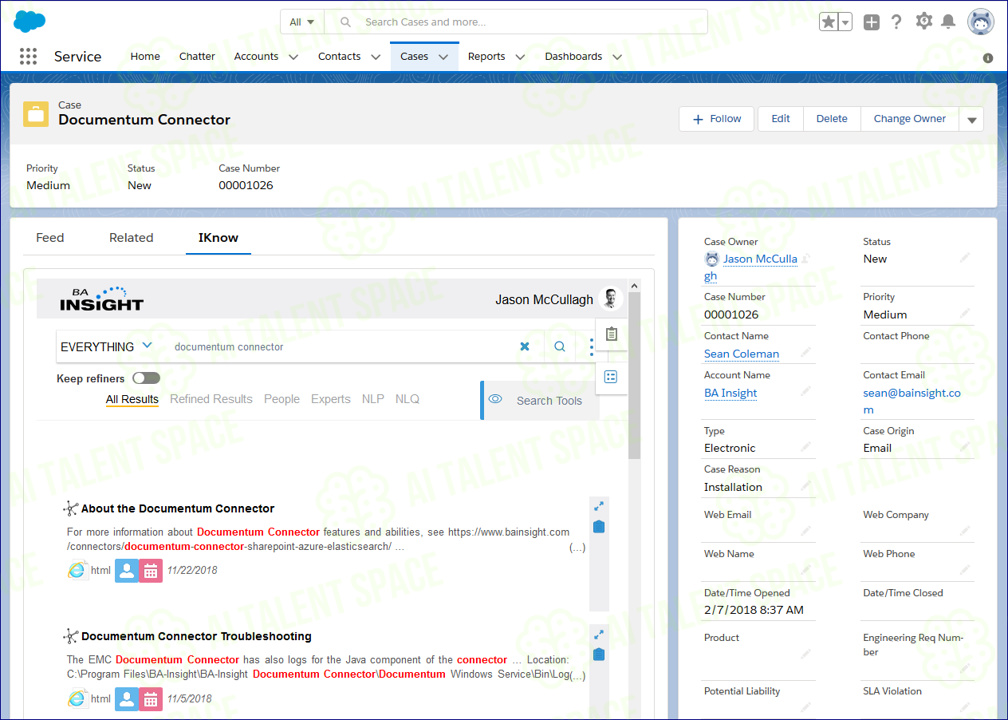The image size is (1008, 720).
Task: Attach About the Documentum Connector result
Action: (x=598, y=526)
